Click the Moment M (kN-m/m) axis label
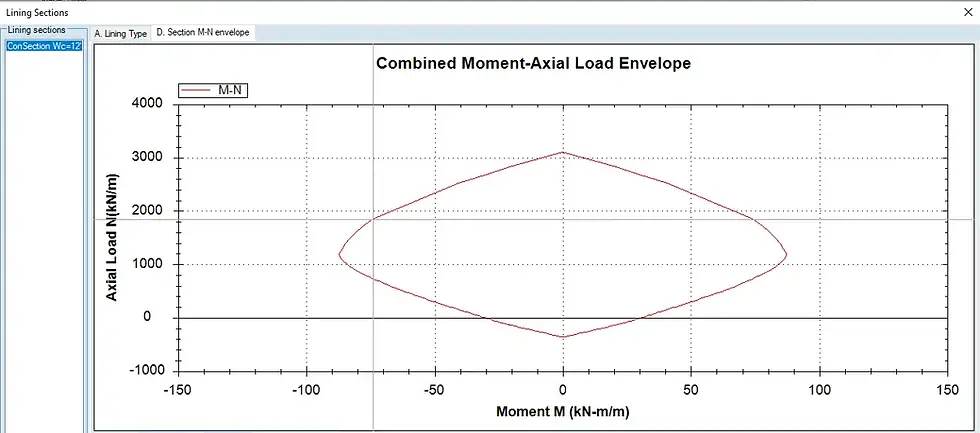Image resolution: width=980 pixels, height=433 pixels. (x=562, y=412)
